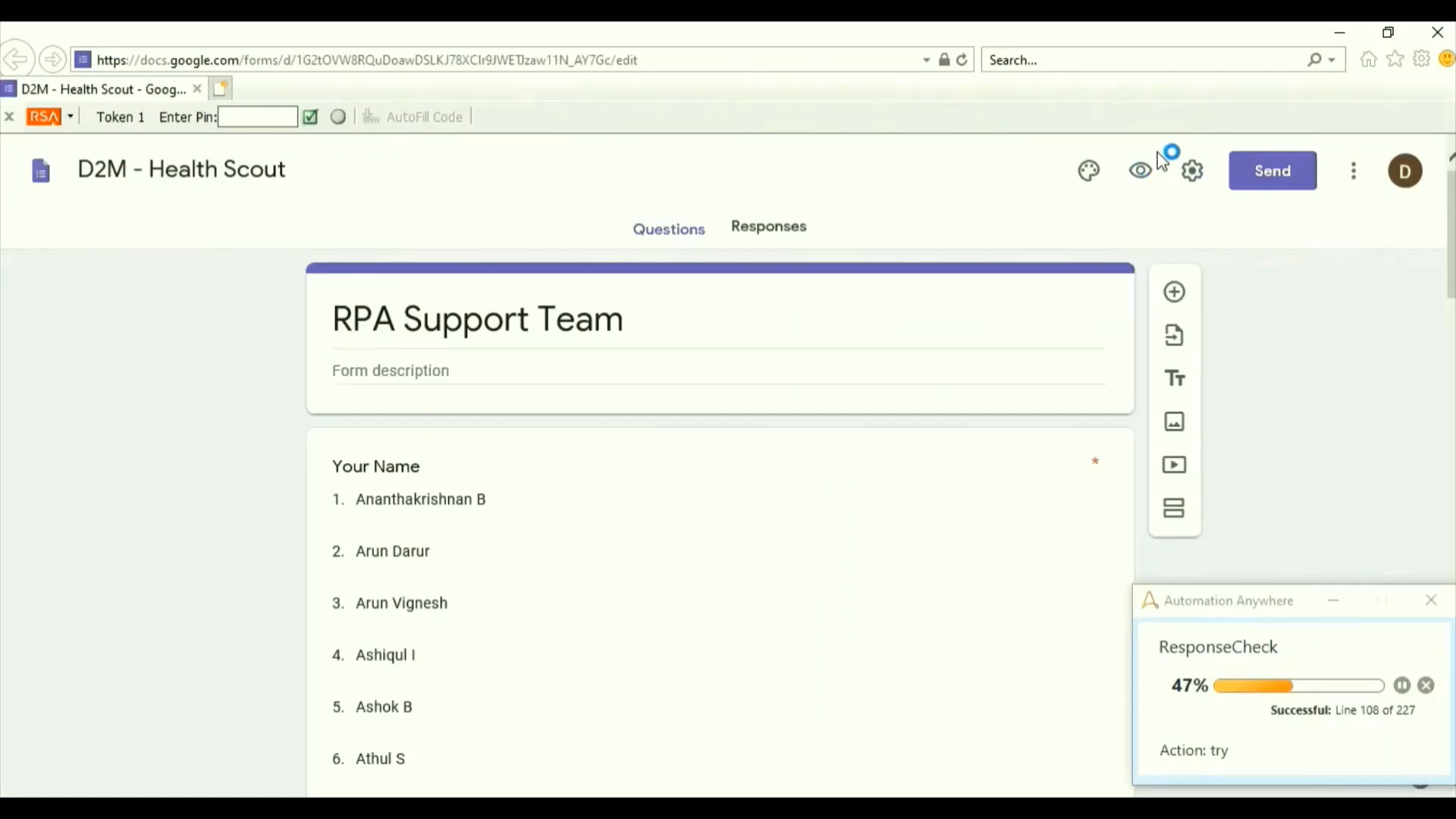Click the RSA toolbar green checkmark box
This screenshot has width=1456, height=819.
[x=310, y=117]
